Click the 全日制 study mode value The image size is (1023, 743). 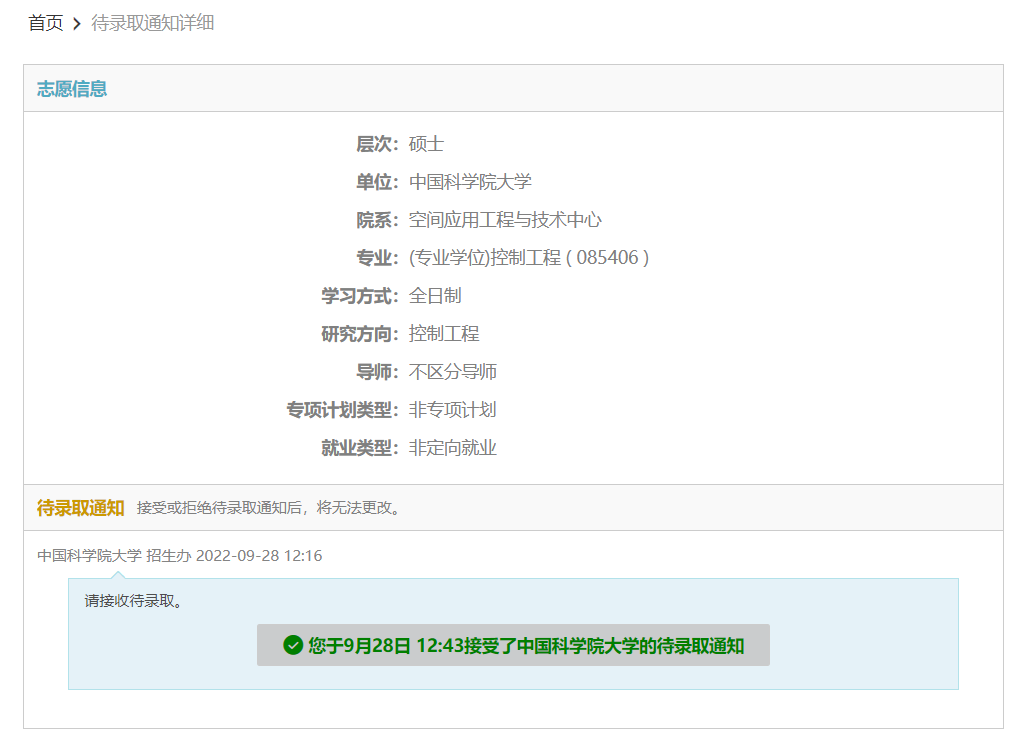pos(435,296)
